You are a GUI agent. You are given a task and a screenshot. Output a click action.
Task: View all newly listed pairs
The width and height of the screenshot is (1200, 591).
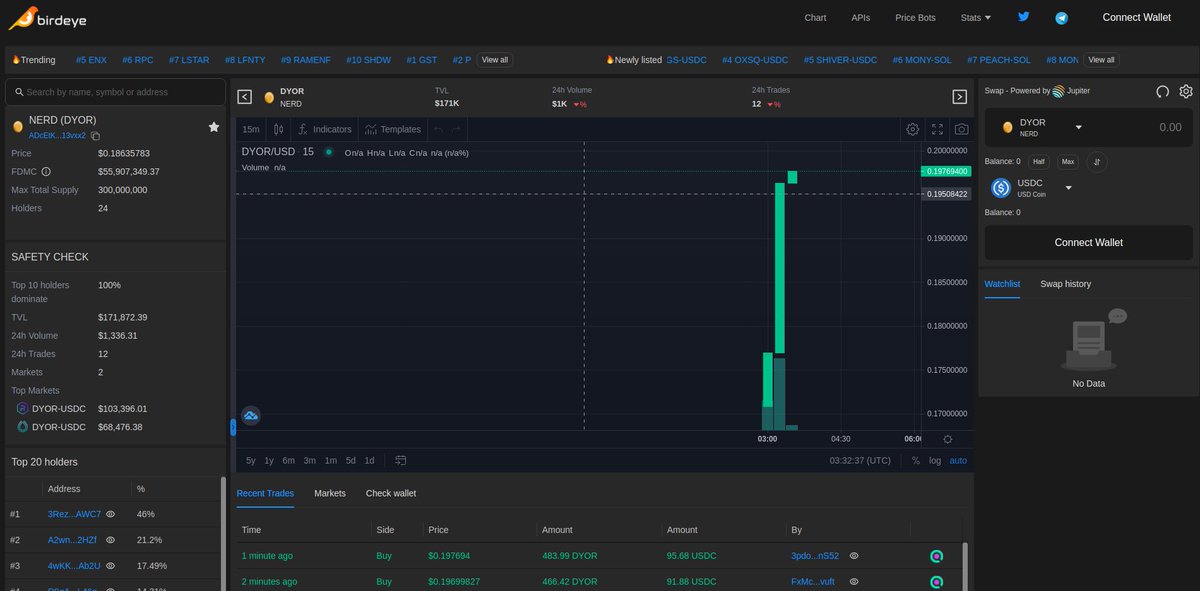tap(1101, 60)
